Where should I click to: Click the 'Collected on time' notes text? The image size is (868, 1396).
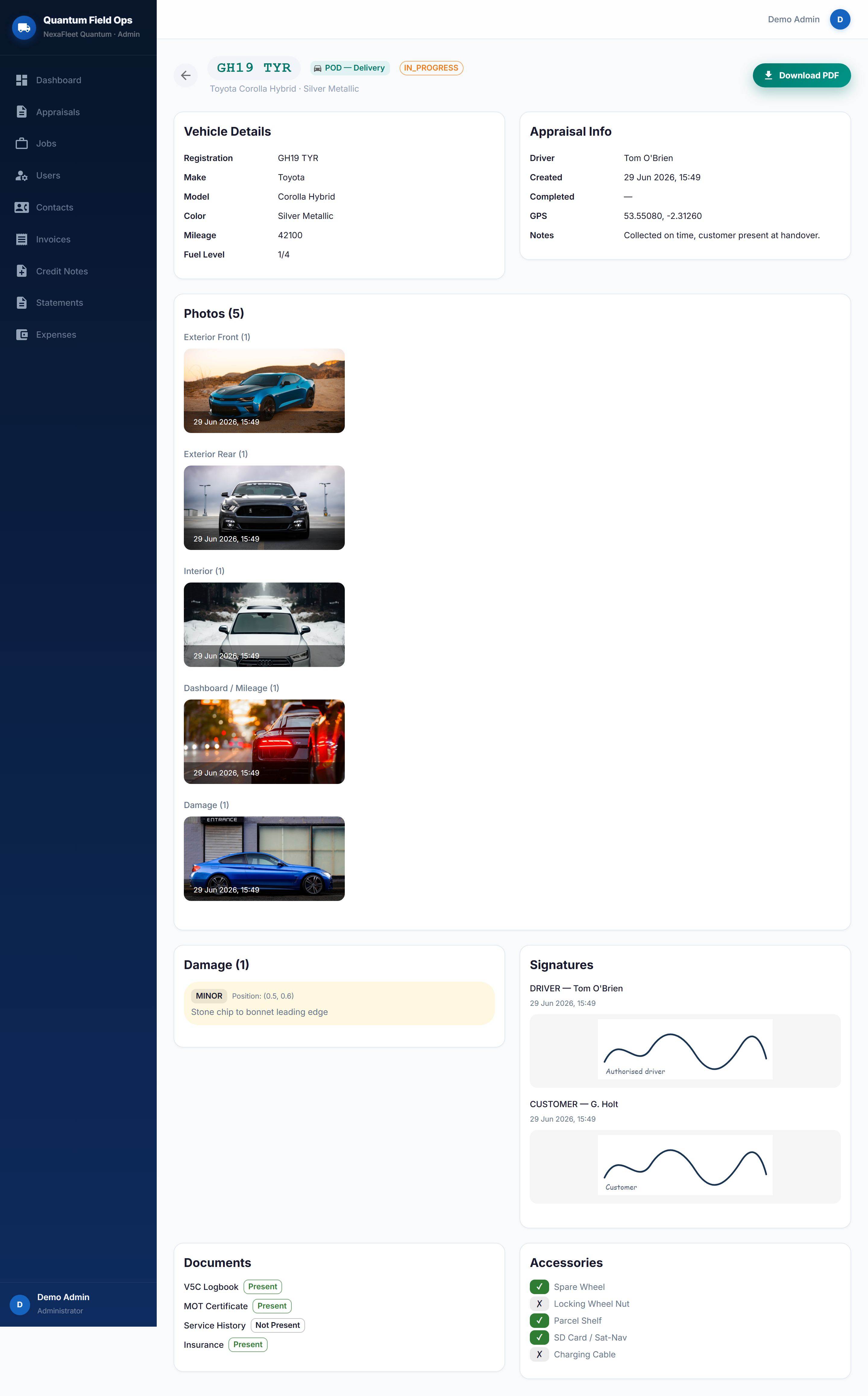point(722,235)
